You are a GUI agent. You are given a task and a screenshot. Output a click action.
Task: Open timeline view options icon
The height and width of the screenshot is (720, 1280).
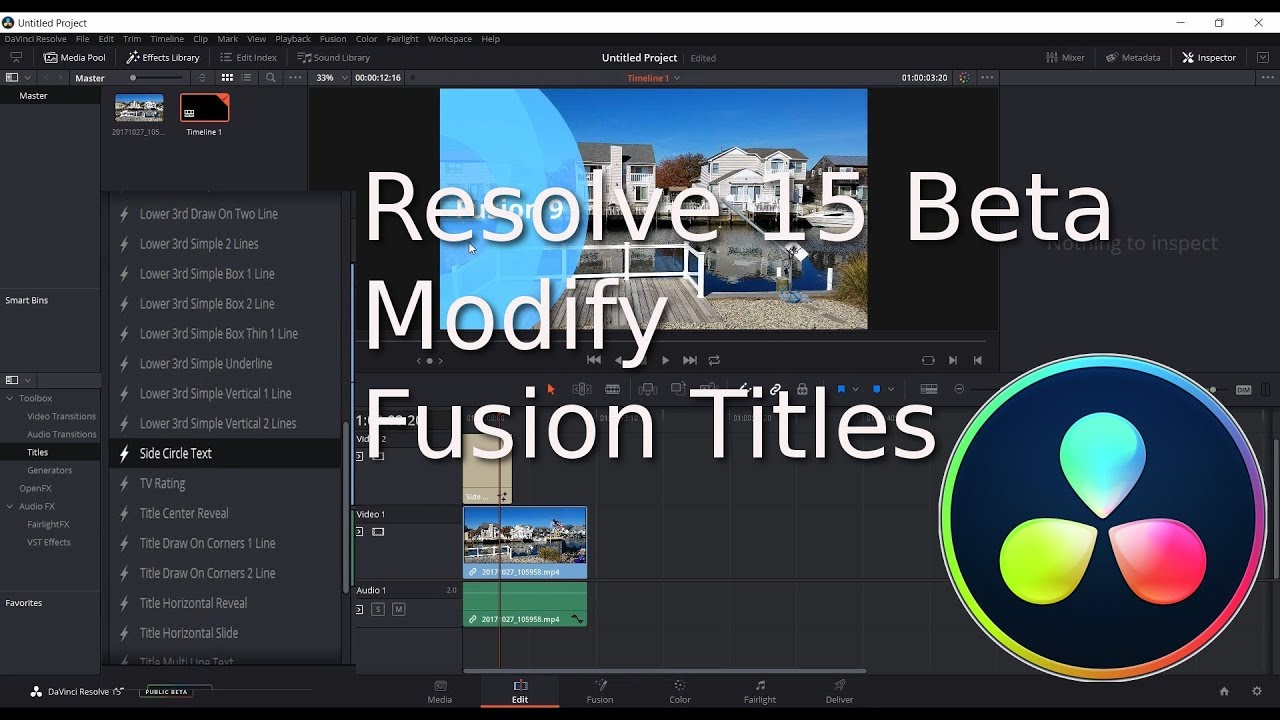(x=929, y=389)
